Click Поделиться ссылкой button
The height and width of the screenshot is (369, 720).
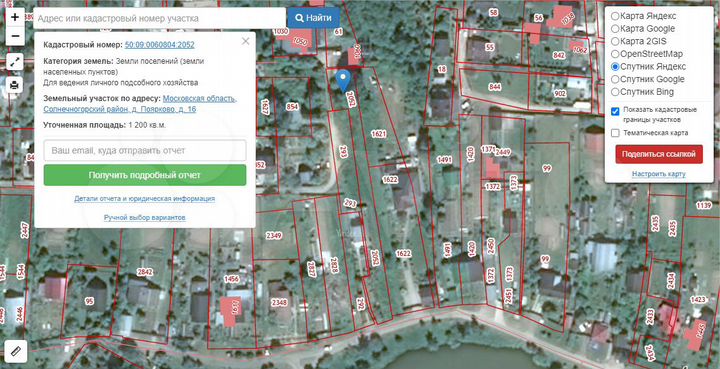click(659, 154)
